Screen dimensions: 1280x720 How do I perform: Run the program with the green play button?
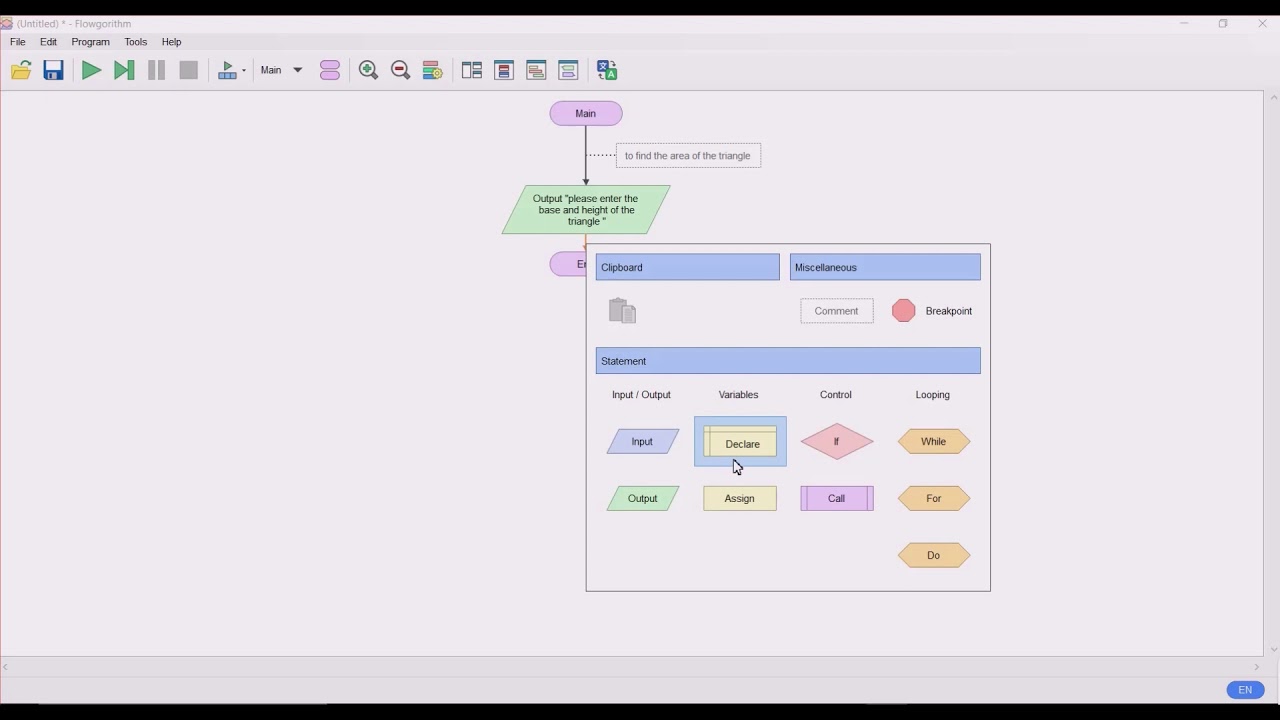click(91, 70)
